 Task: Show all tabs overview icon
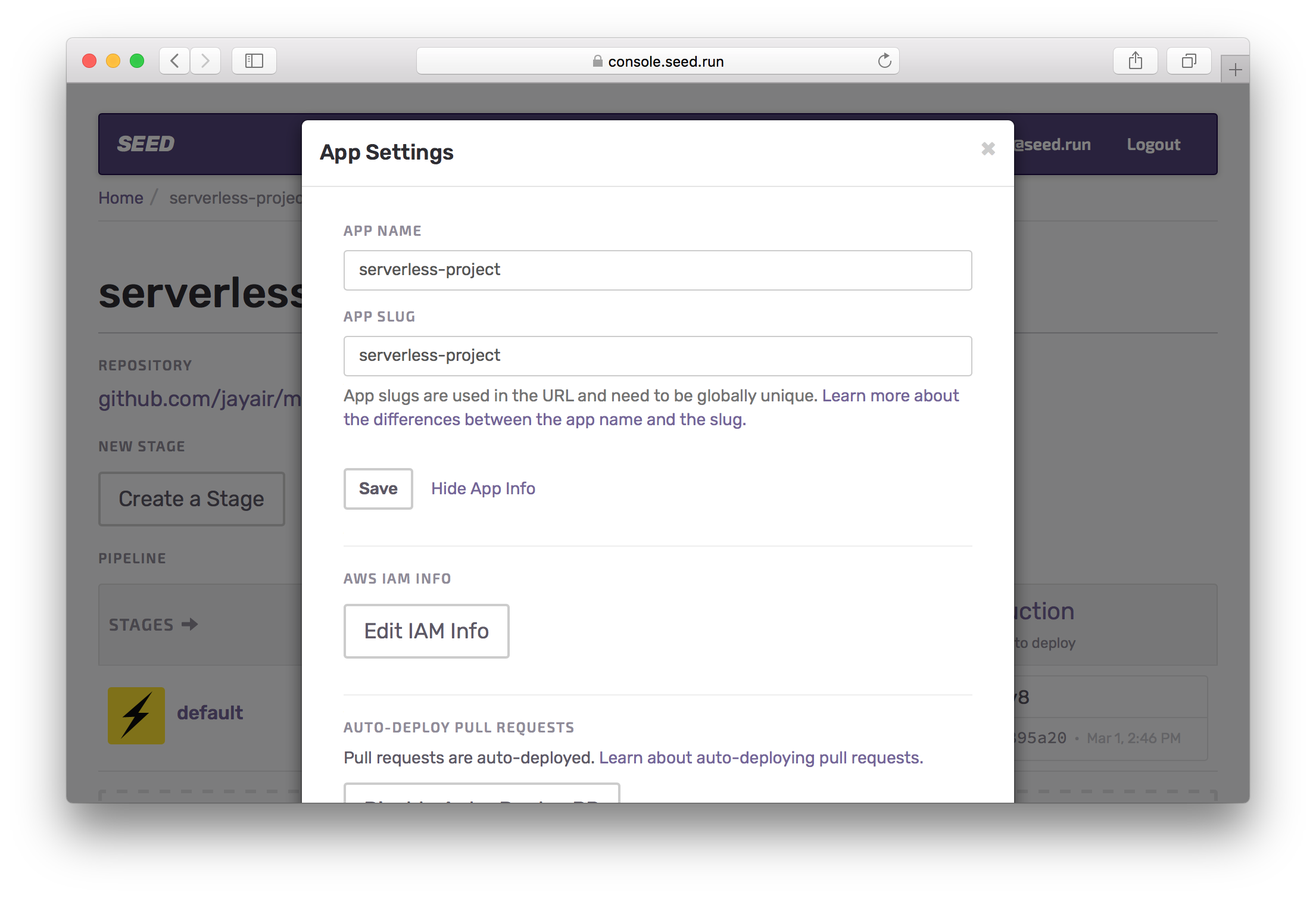click(1189, 61)
